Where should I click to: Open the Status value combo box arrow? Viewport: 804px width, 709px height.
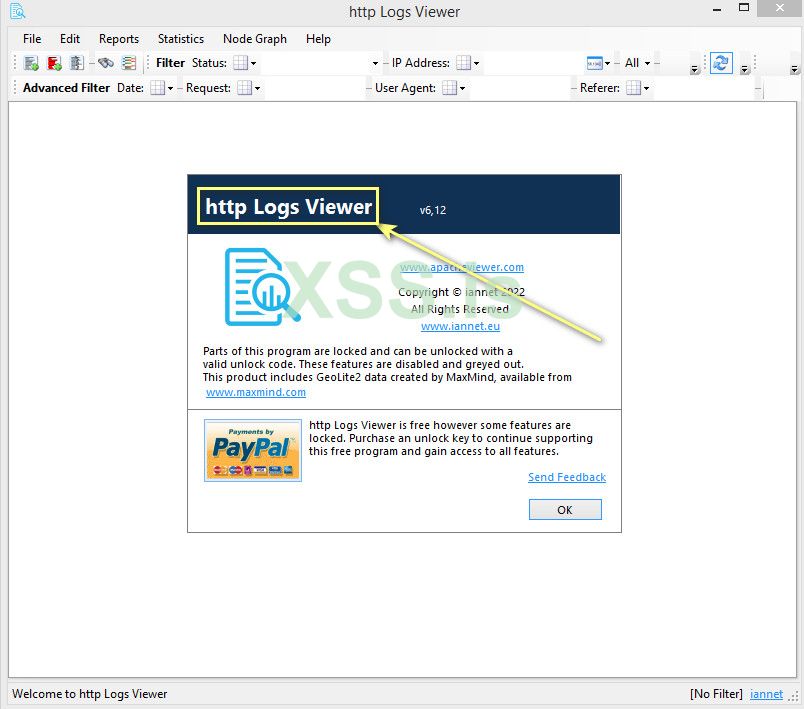375,63
